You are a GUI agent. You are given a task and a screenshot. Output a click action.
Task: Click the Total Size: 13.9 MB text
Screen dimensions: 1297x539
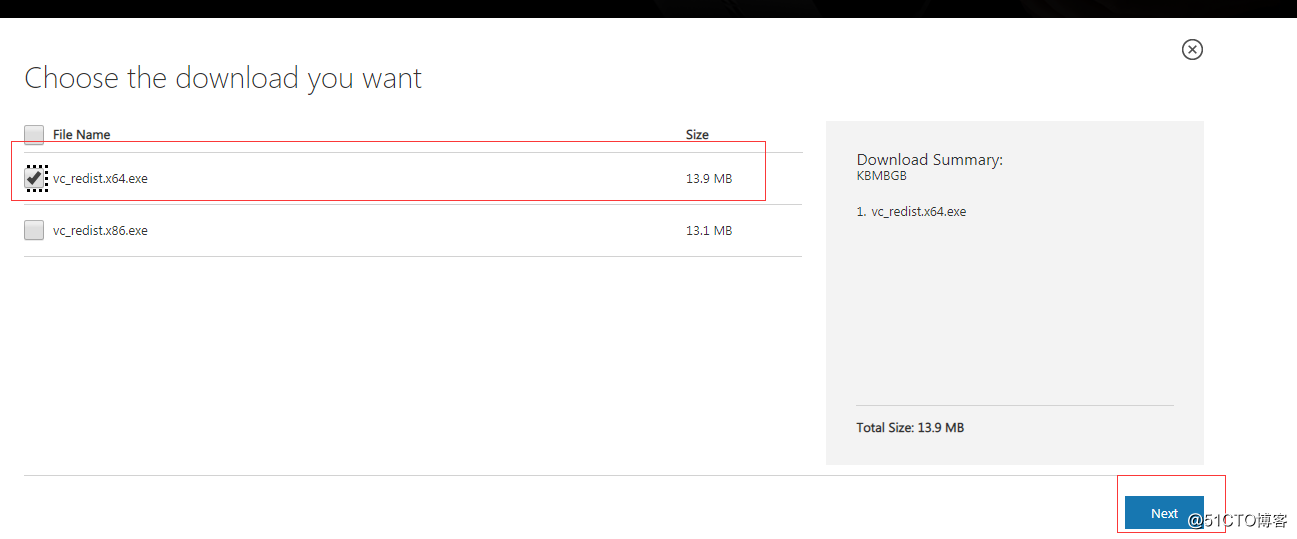910,428
